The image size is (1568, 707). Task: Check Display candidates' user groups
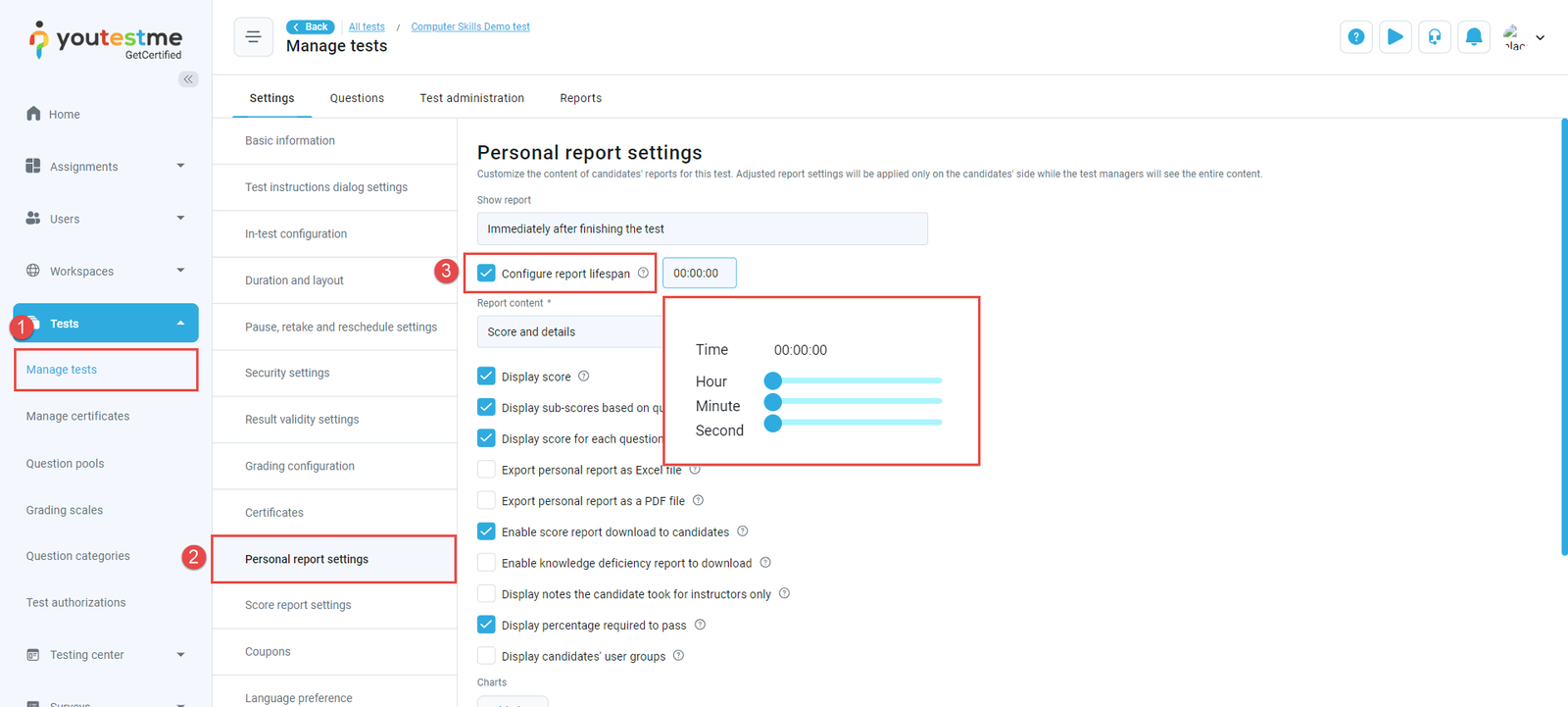(x=486, y=656)
